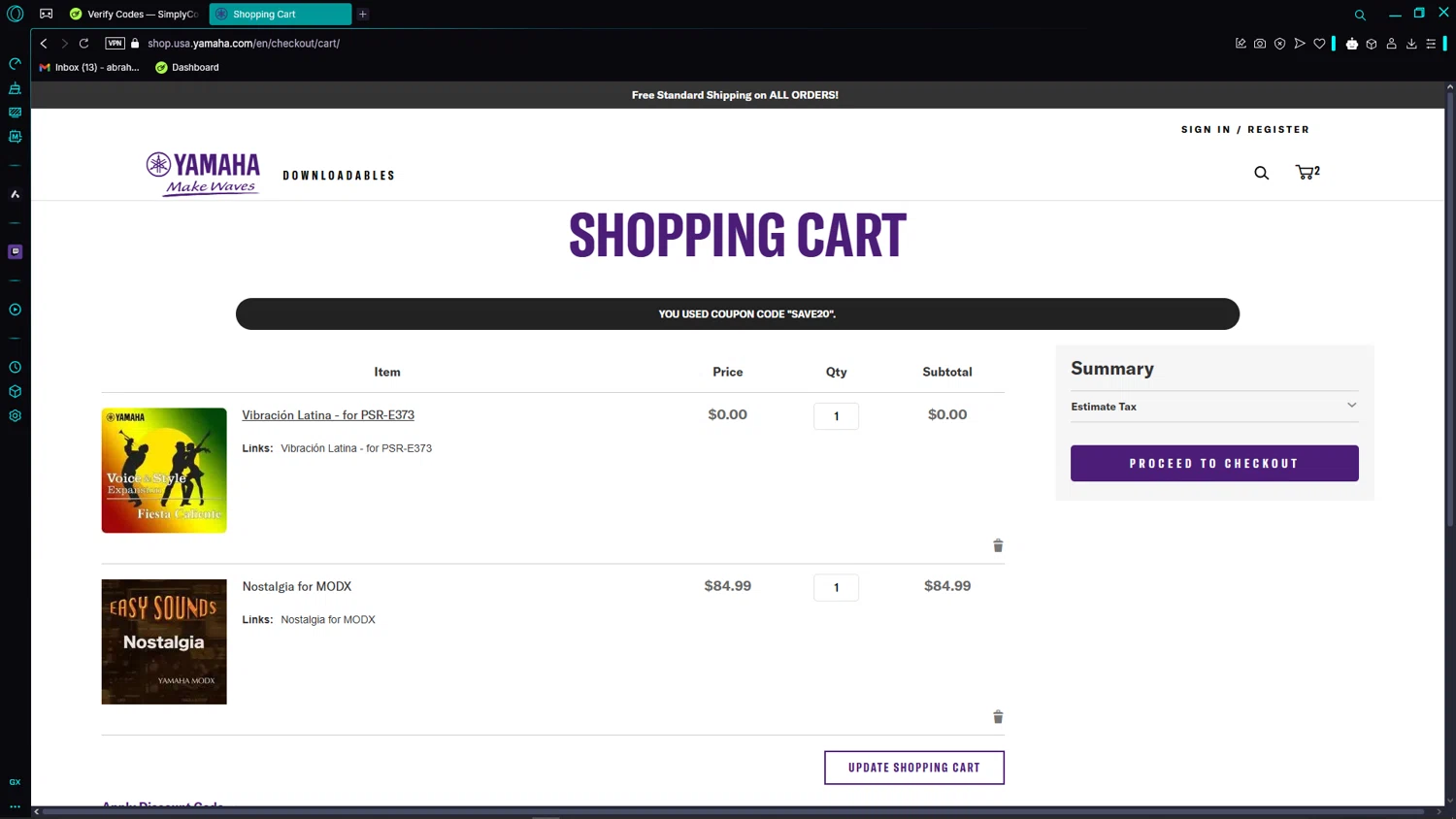Open the extensions cube icon in toolbar

pyautogui.click(x=1372, y=43)
